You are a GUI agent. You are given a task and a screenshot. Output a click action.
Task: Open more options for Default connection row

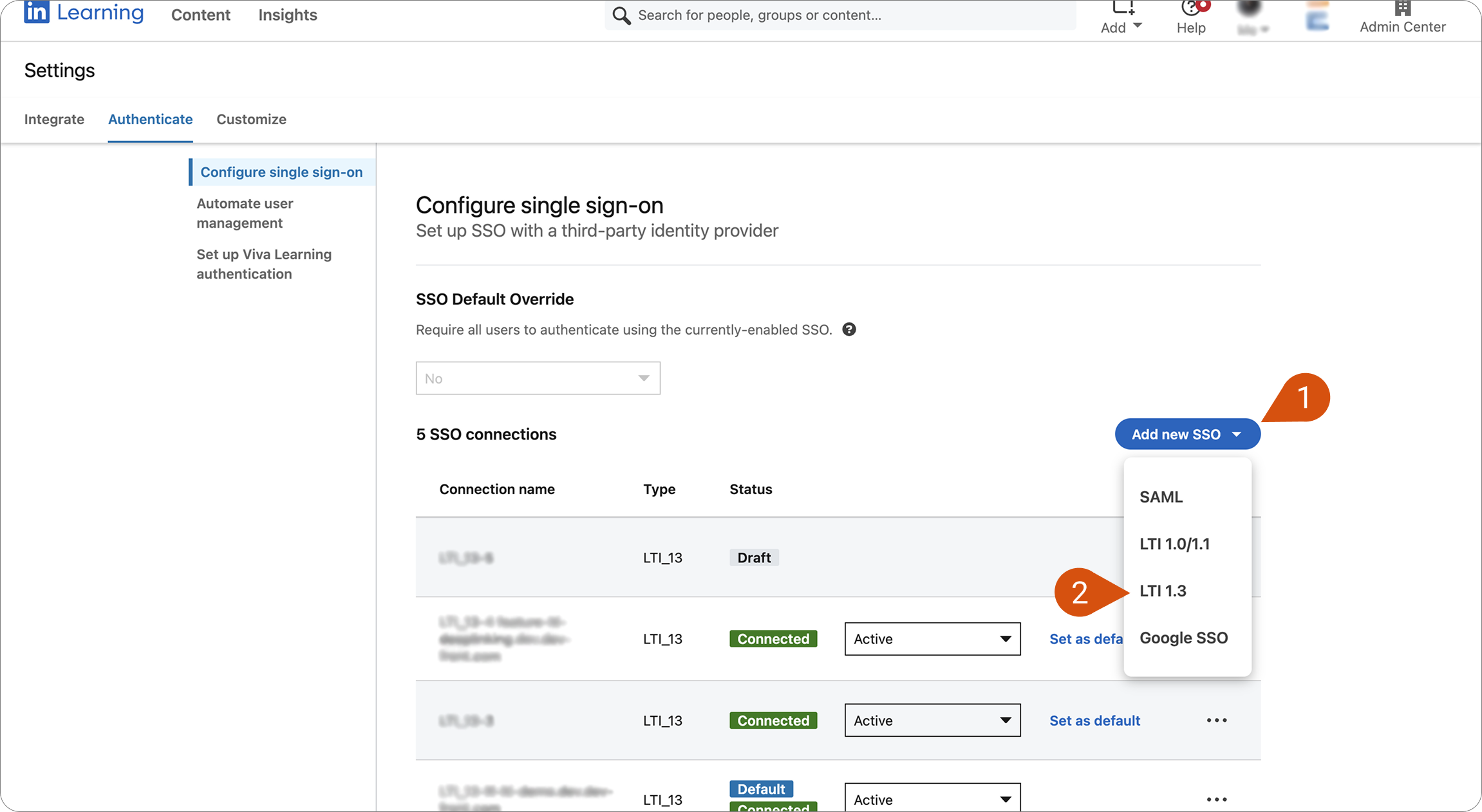click(1217, 799)
